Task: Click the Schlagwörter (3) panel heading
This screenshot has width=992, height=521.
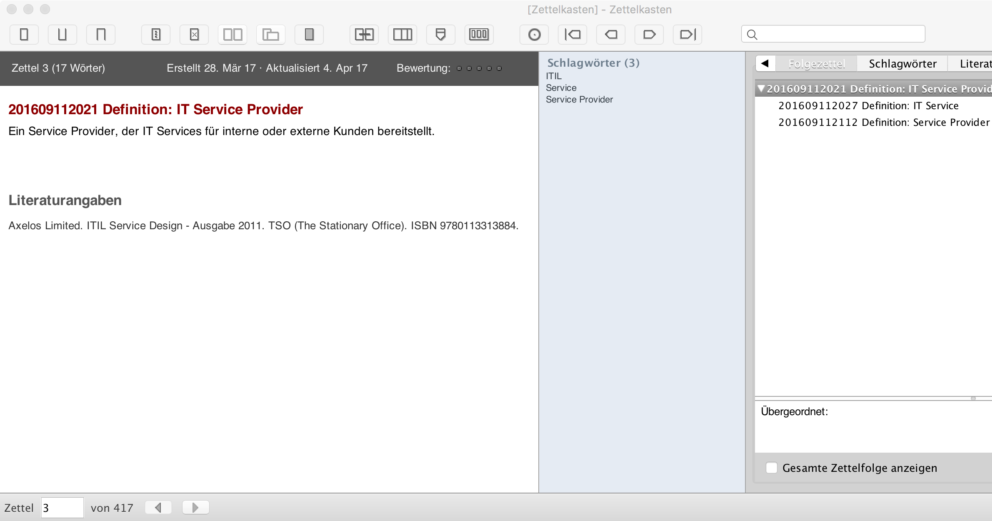Action: (593, 63)
